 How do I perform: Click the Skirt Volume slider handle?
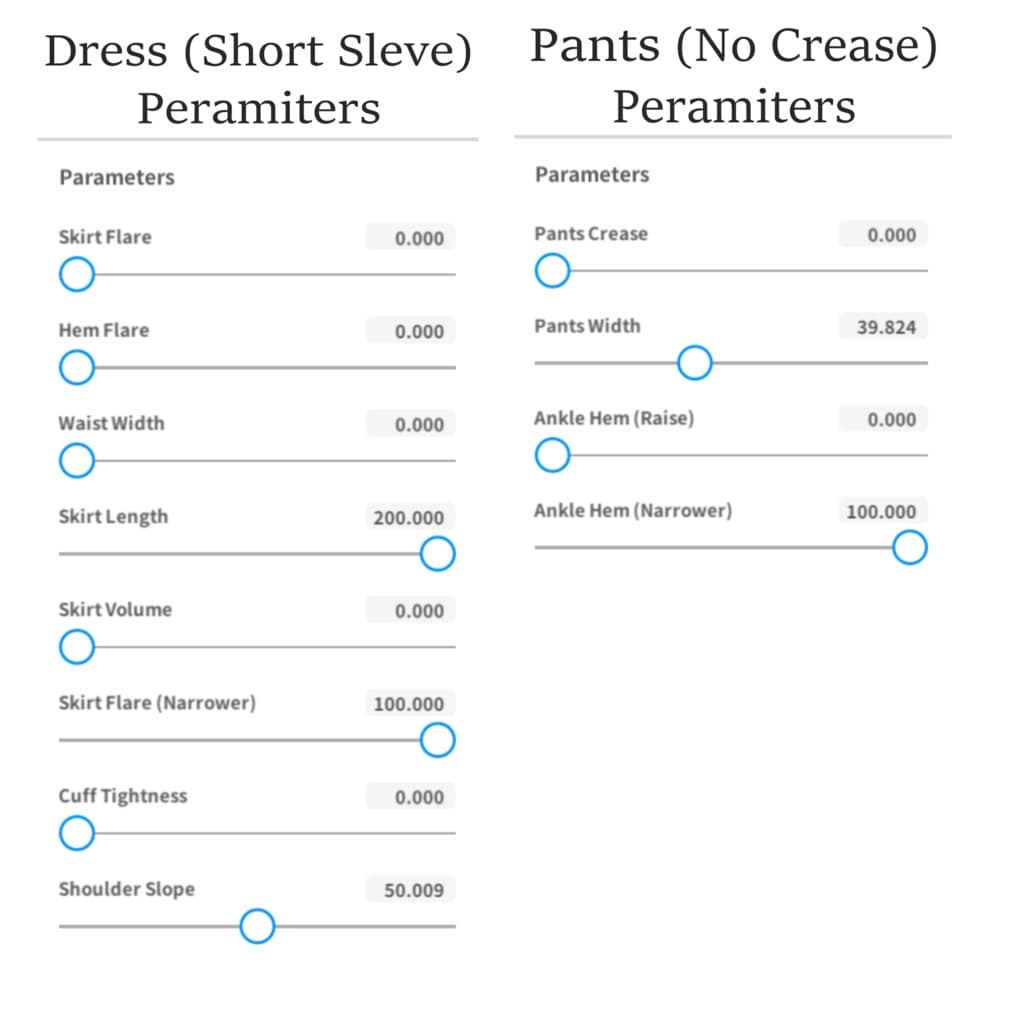point(76,647)
